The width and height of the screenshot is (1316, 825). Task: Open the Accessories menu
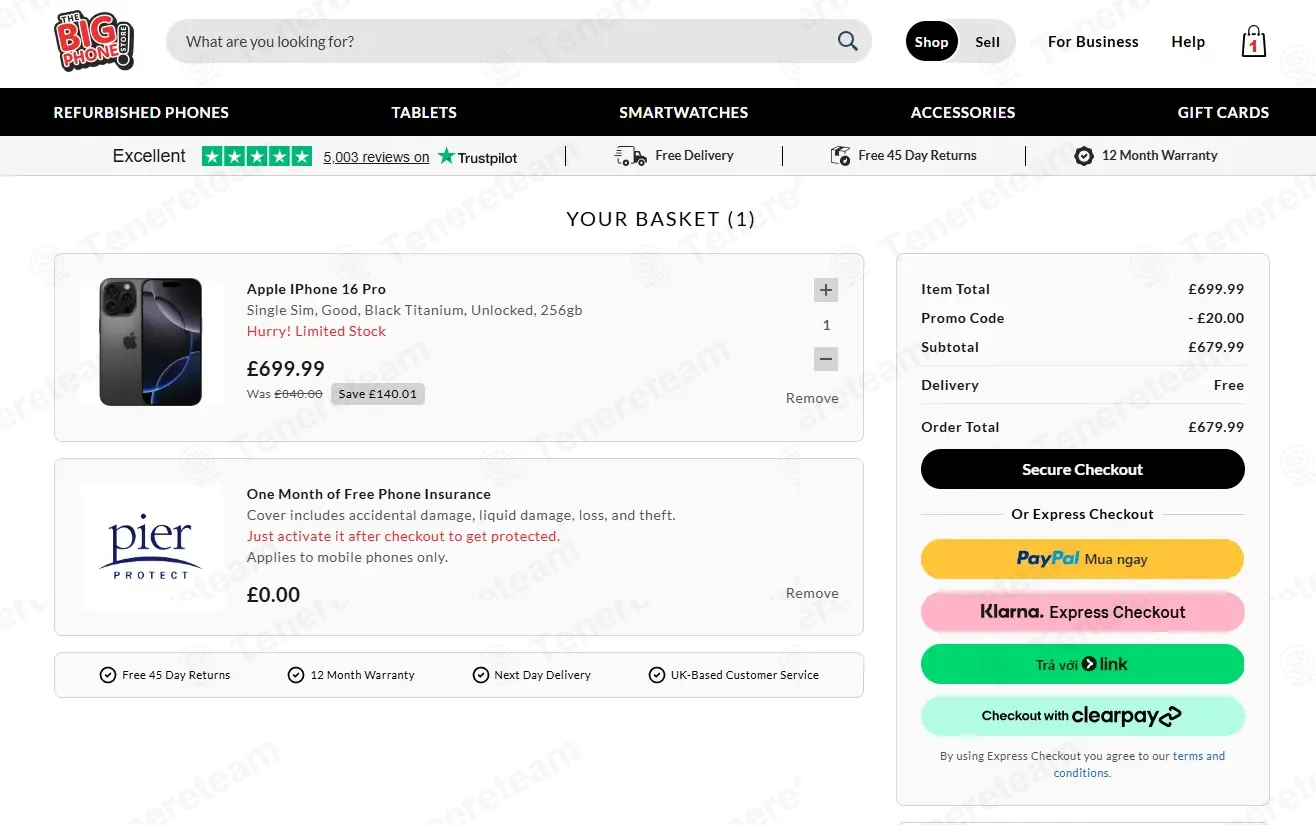[963, 112]
